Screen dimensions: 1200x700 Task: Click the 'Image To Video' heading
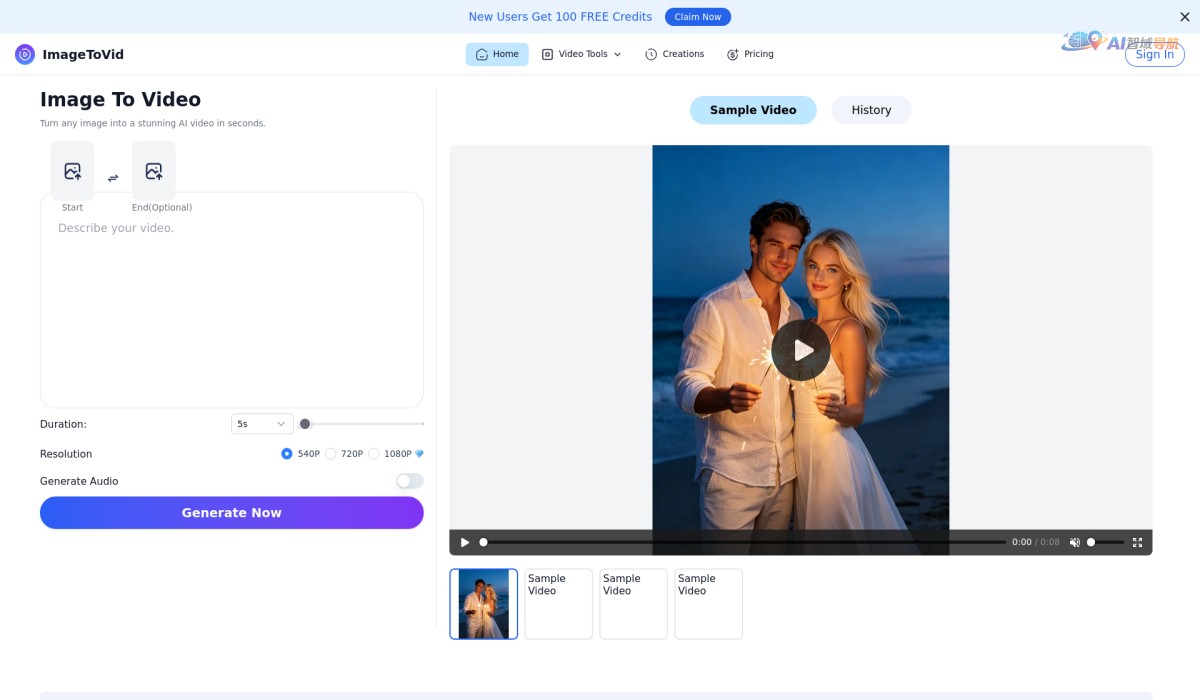(x=120, y=99)
